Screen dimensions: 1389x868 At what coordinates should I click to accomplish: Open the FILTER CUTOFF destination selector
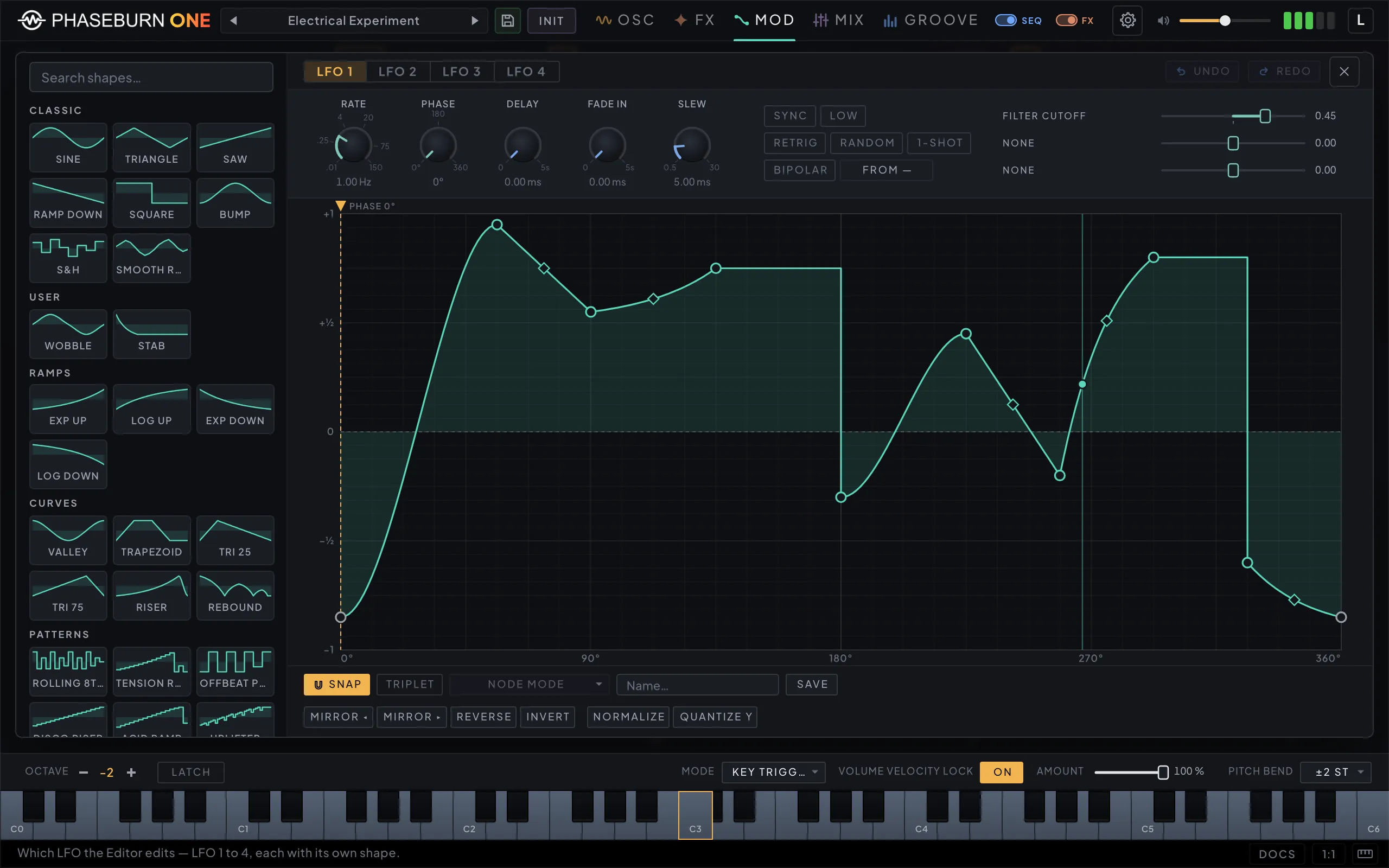click(x=1044, y=116)
